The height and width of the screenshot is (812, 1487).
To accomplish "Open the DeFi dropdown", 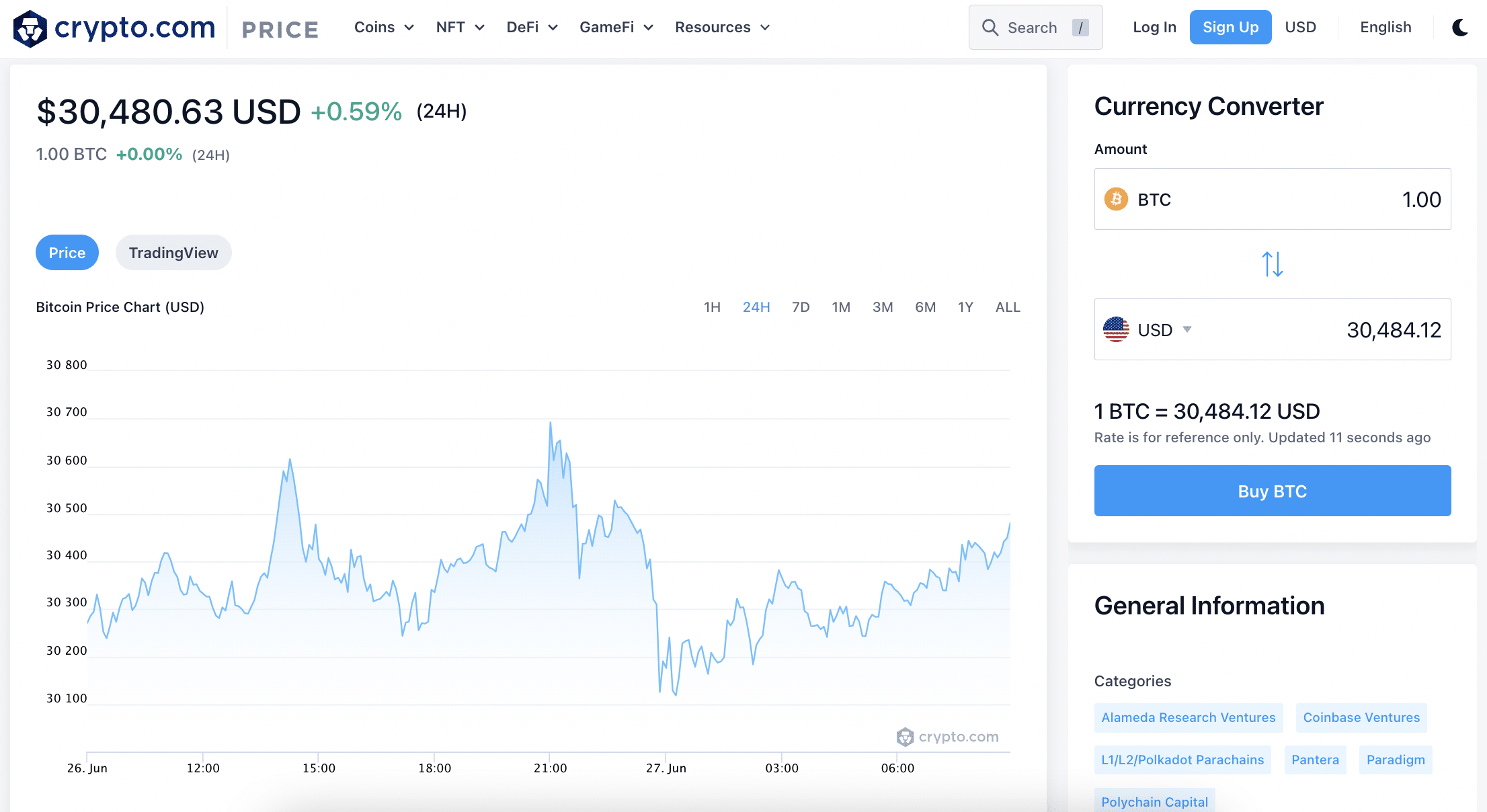I will [x=532, y=28].
